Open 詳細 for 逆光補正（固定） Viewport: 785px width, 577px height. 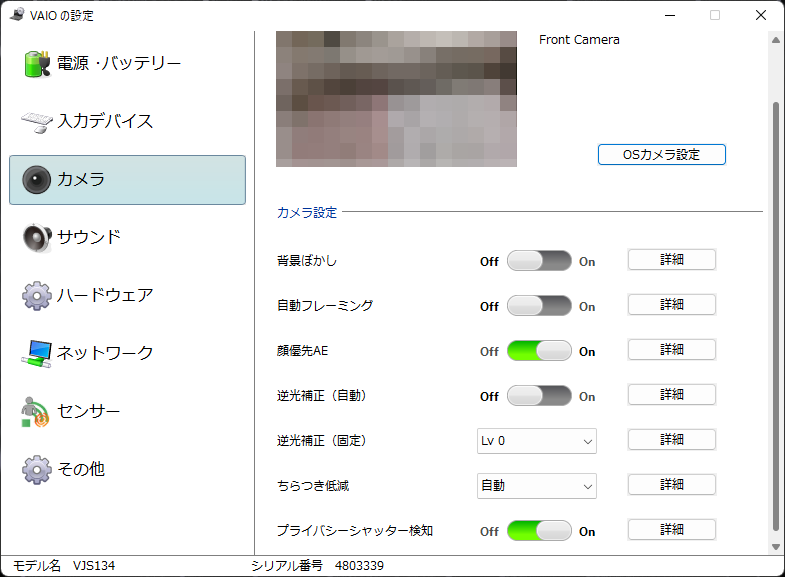672,440
